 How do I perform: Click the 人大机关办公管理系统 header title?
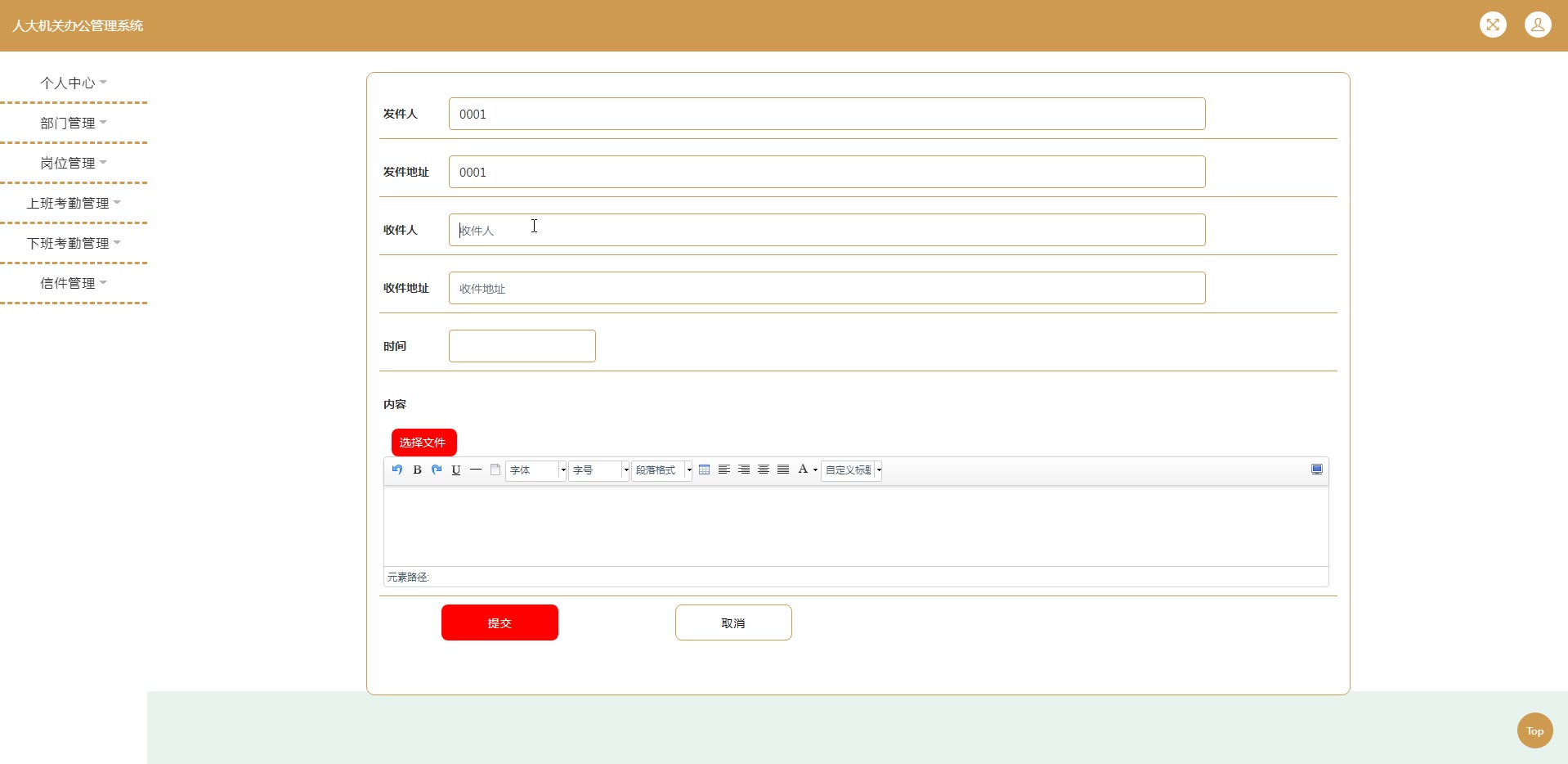78,25
